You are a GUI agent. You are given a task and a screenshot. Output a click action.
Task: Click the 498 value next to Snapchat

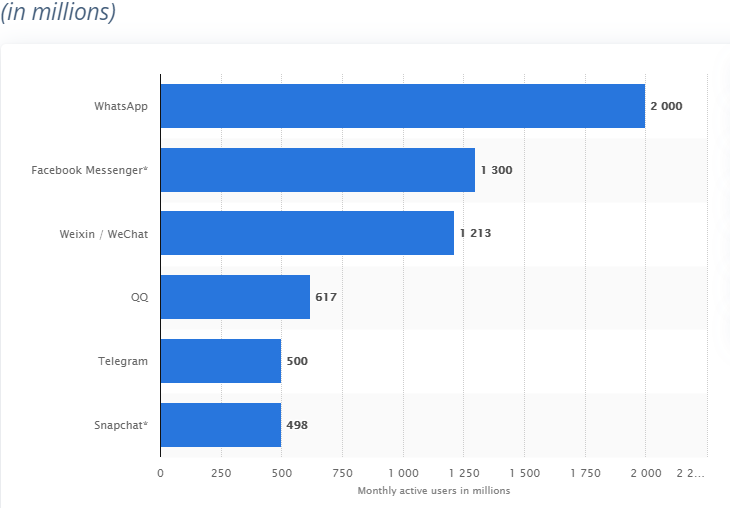(297, 425)
